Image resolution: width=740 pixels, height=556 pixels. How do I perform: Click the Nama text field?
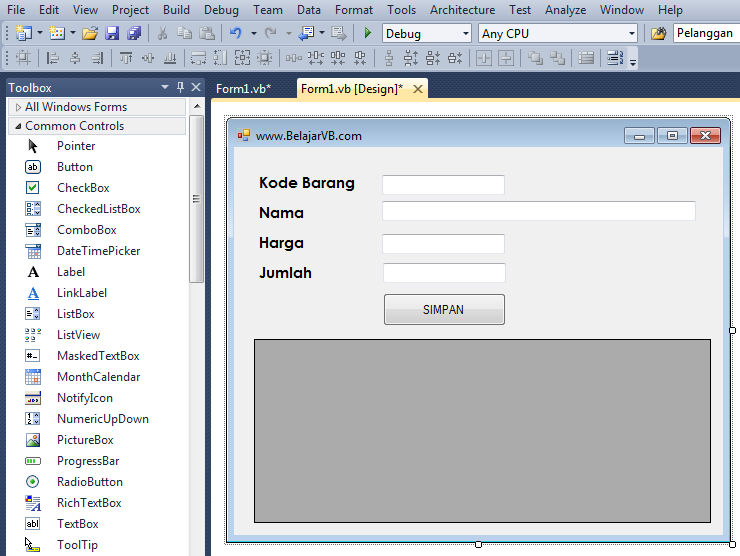[x=538, y=211]
